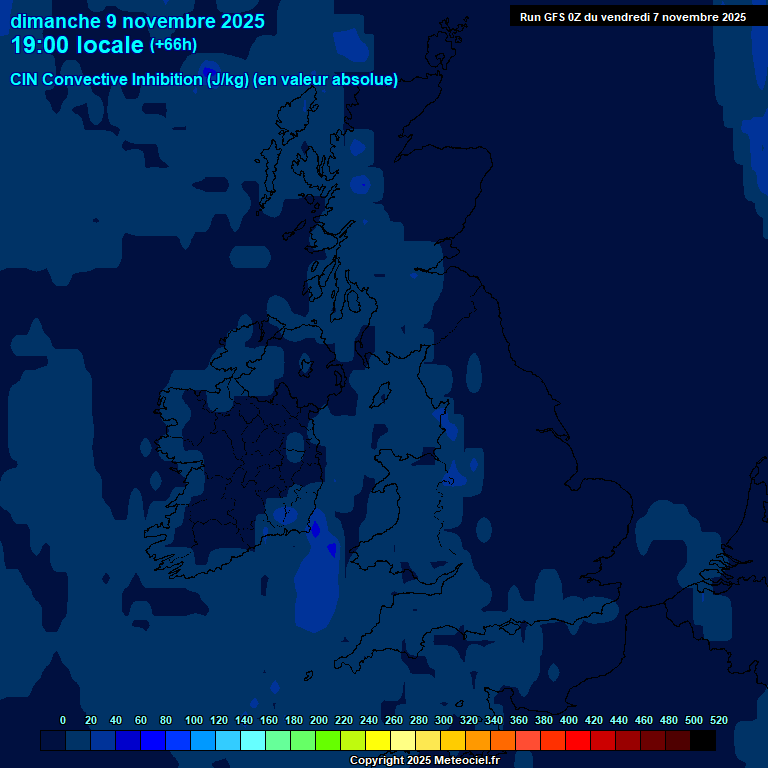The width and height of the screenshot is (768, 768).
Task: Click the darkest navy swatch at legend start
Action: (x=53, y=741)
